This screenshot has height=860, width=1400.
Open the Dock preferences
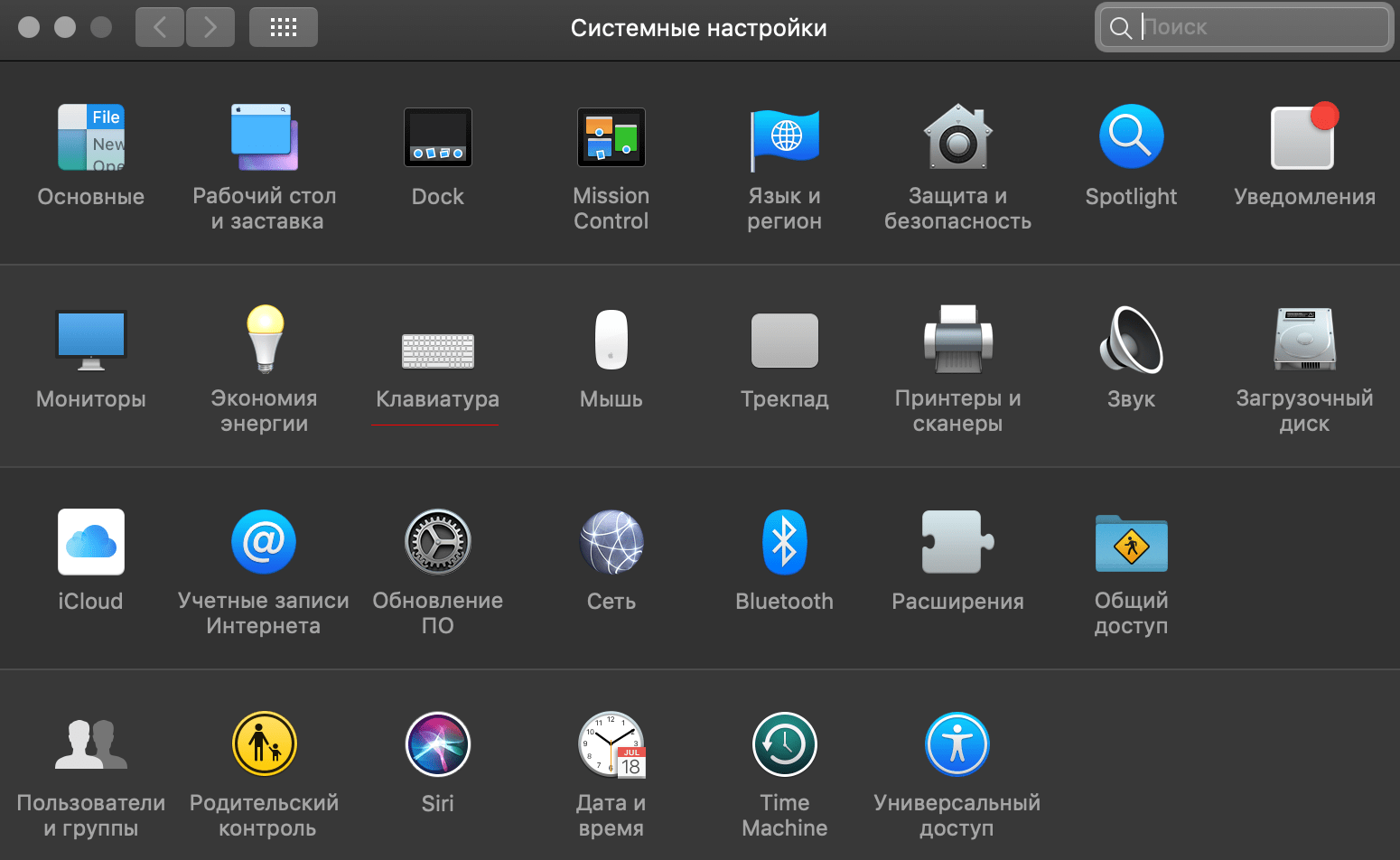(x=437, y=137)
